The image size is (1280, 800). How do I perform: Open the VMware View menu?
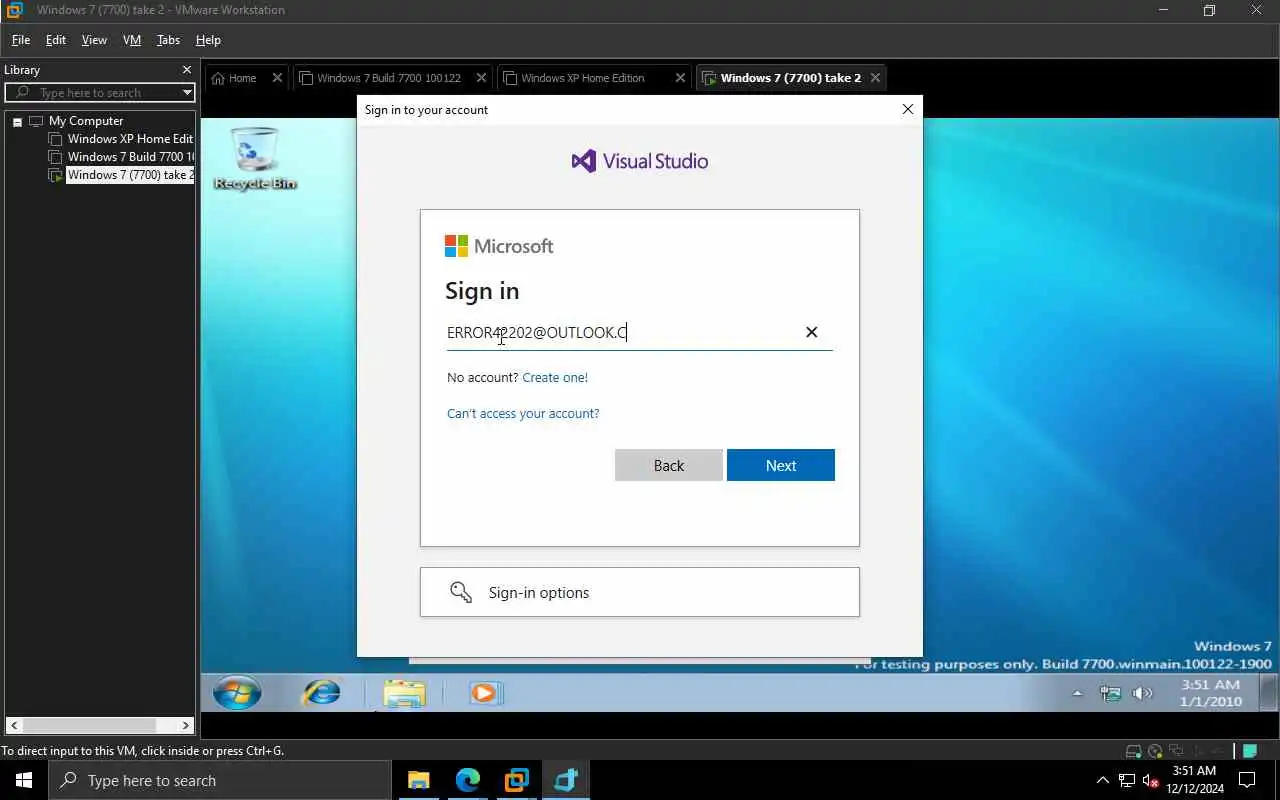click(x=94, y=40)
